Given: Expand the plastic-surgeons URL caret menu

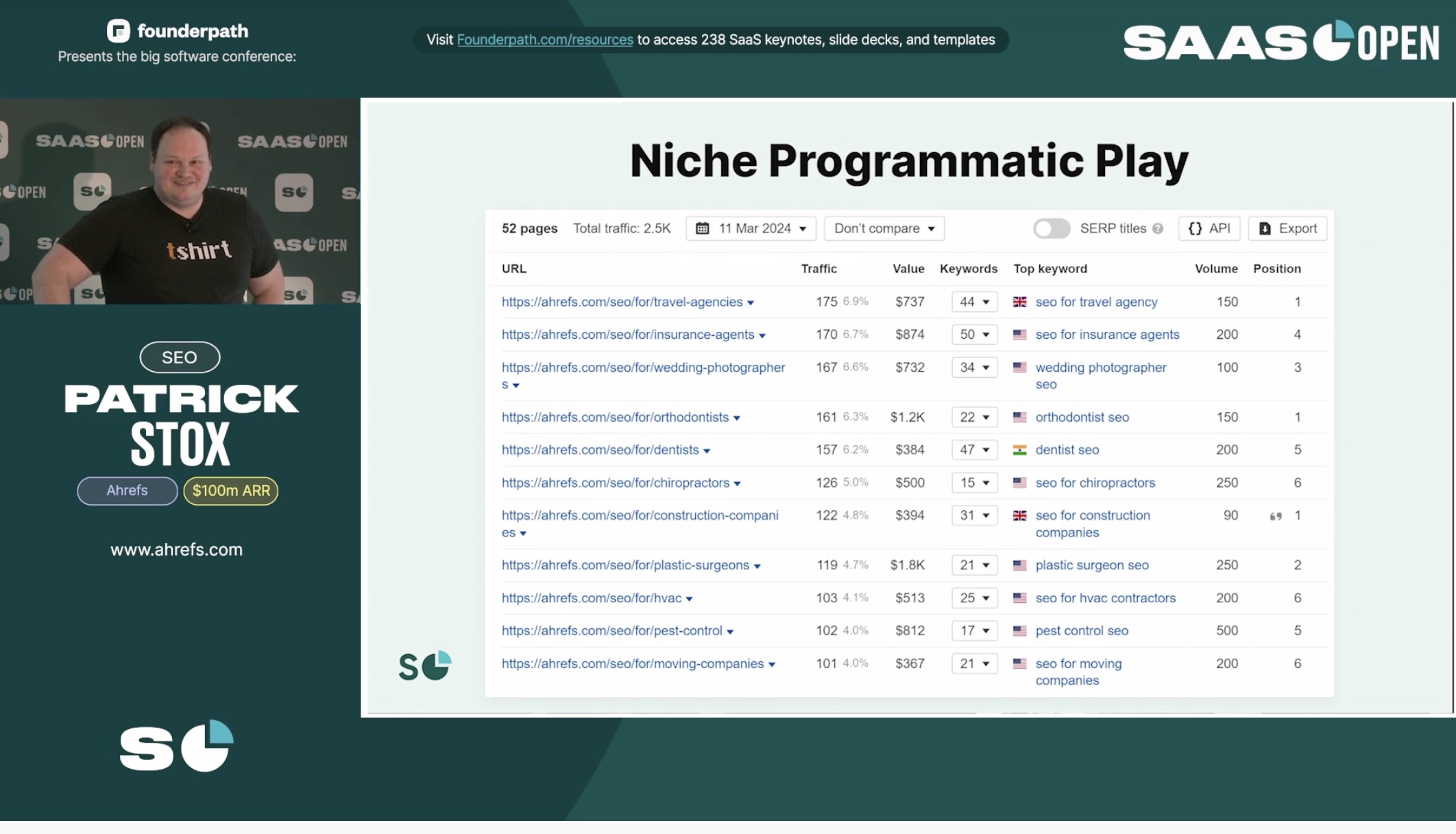Looking at the screenshot, I should (x=757, y=566).
